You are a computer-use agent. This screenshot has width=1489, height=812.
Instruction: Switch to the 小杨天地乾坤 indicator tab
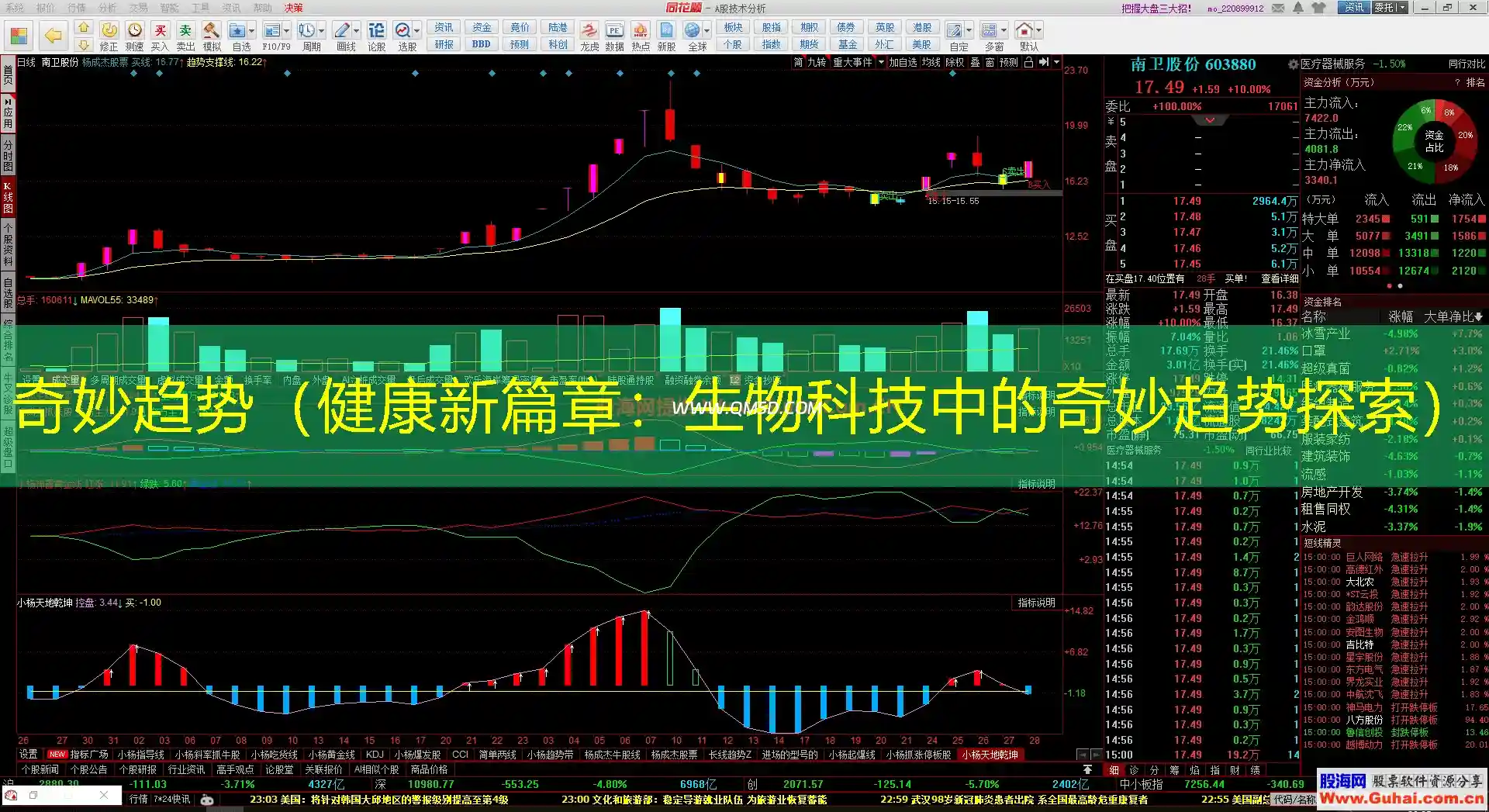[990, 755]
